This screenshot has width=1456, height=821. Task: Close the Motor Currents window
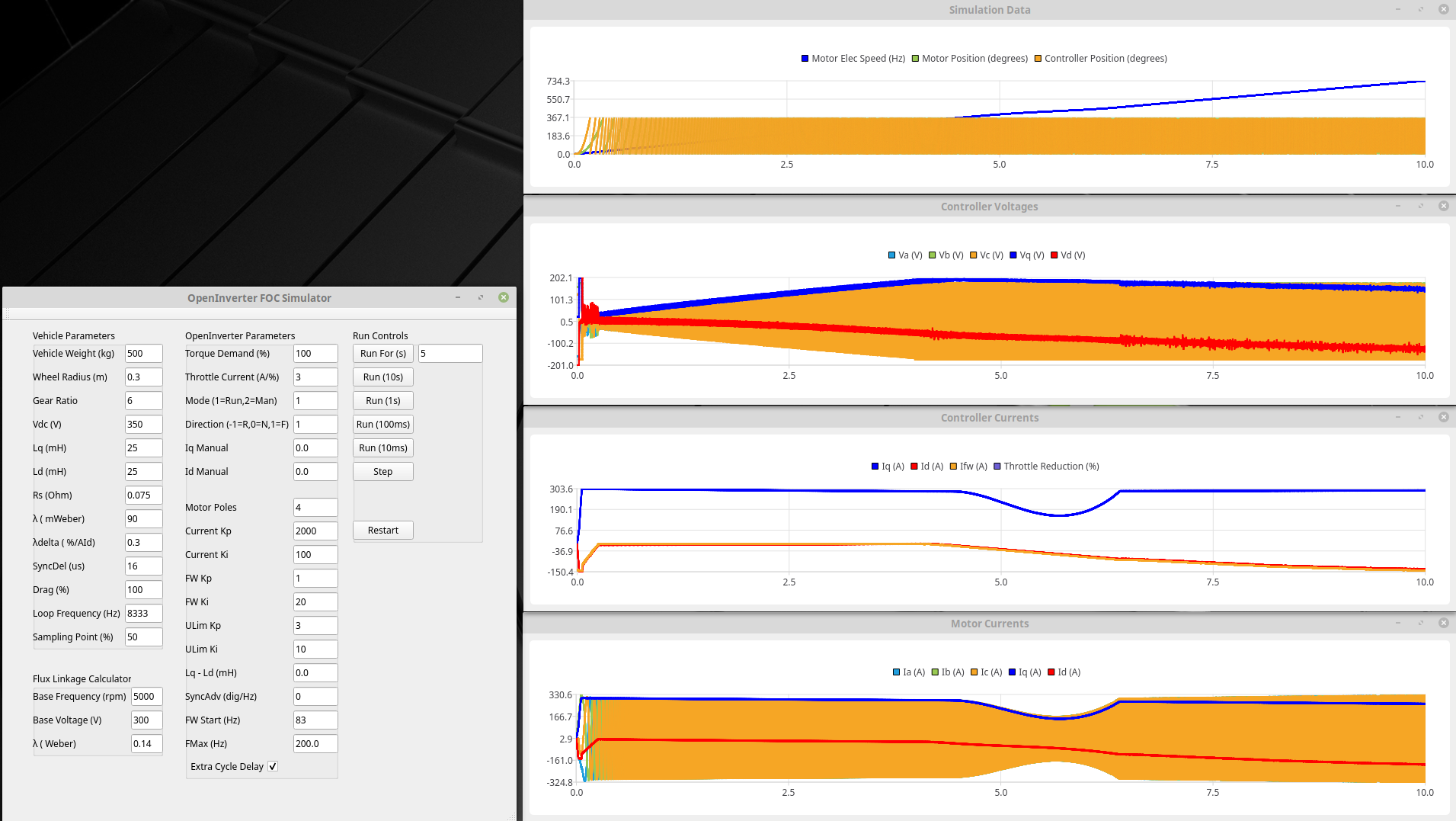pos(1443,623)
